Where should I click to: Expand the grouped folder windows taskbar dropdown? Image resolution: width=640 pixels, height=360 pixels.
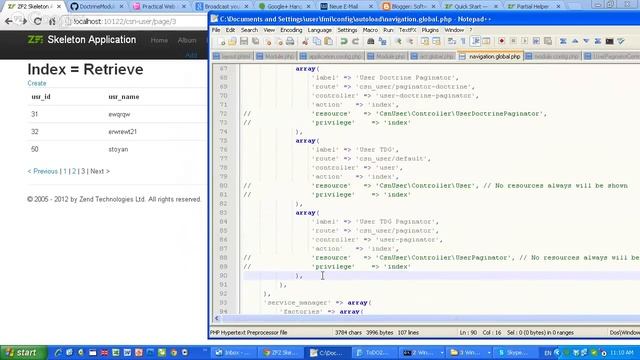(x=489, y=353)
